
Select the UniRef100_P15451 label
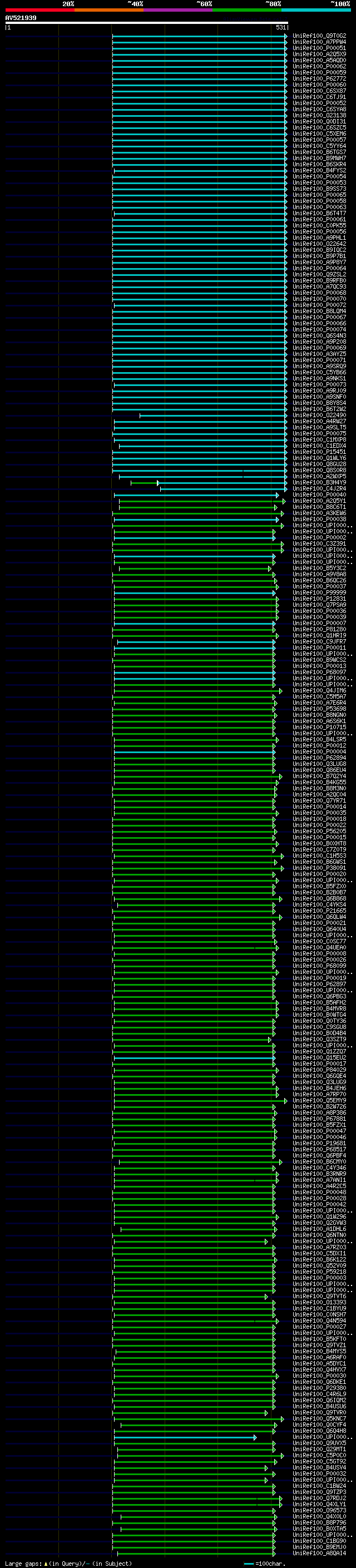pos(319,452)
